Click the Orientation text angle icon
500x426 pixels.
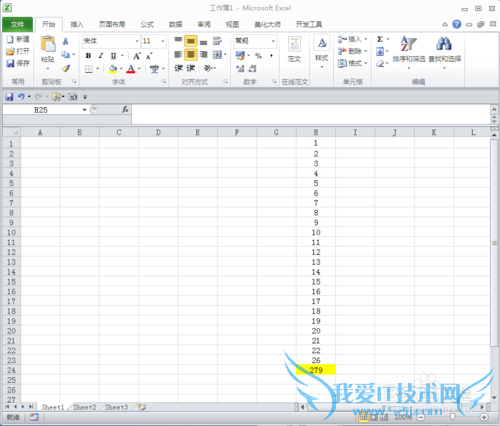(x=208, y=68)
